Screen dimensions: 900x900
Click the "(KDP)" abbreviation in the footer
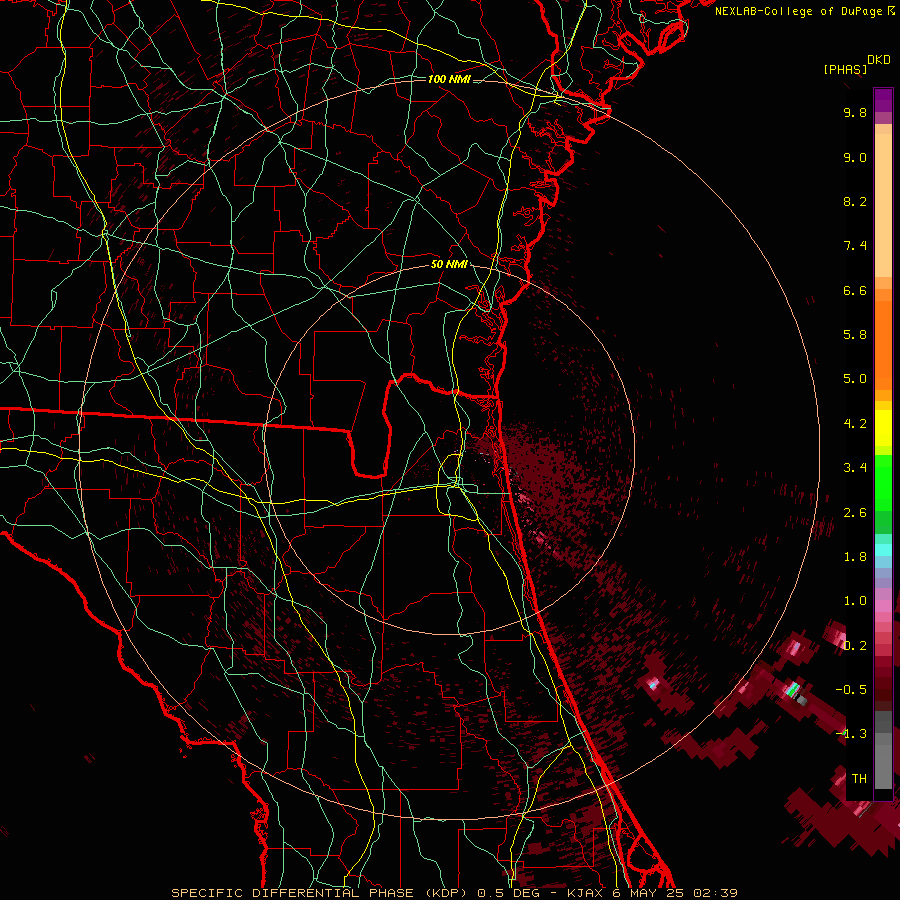click(x=445, y=893)
